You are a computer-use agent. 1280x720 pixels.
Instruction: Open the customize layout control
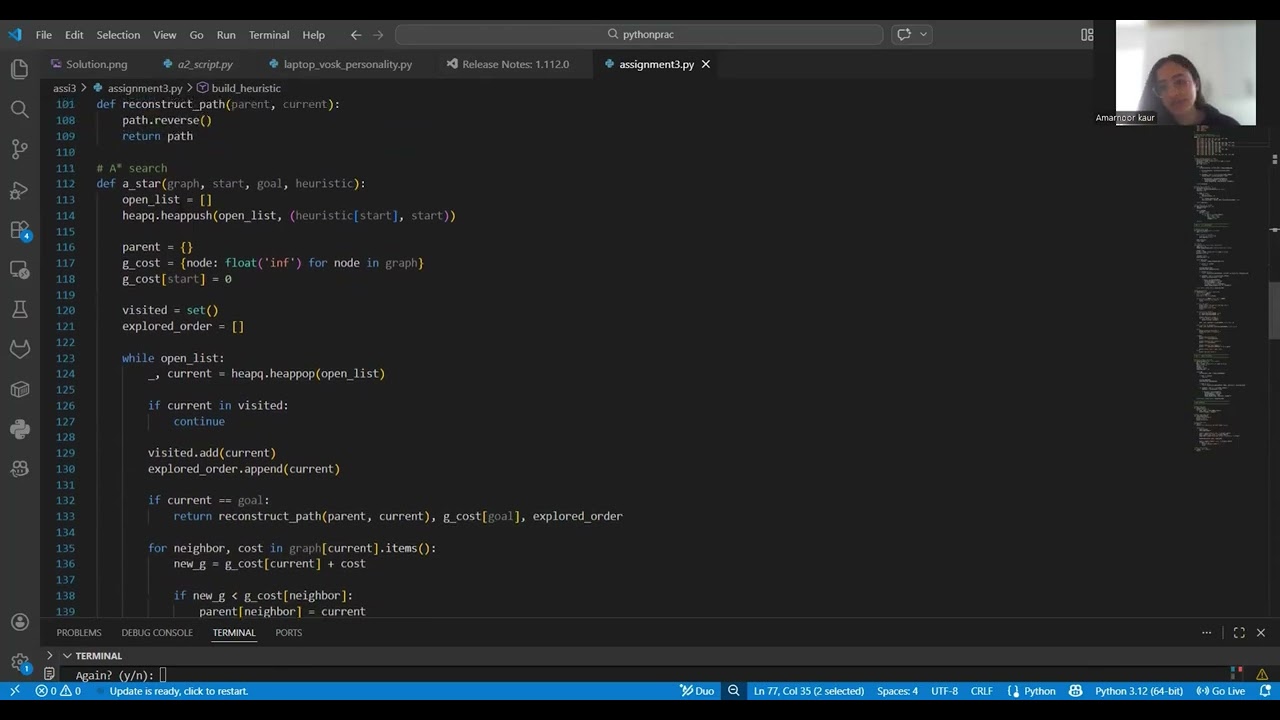[1087, 35]
